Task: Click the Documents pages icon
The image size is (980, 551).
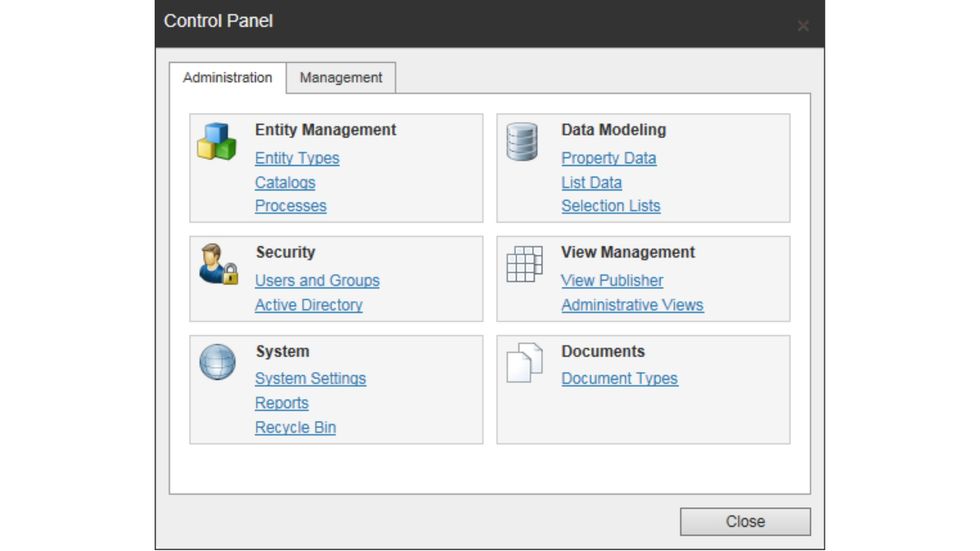Action: tap(523, 362)
